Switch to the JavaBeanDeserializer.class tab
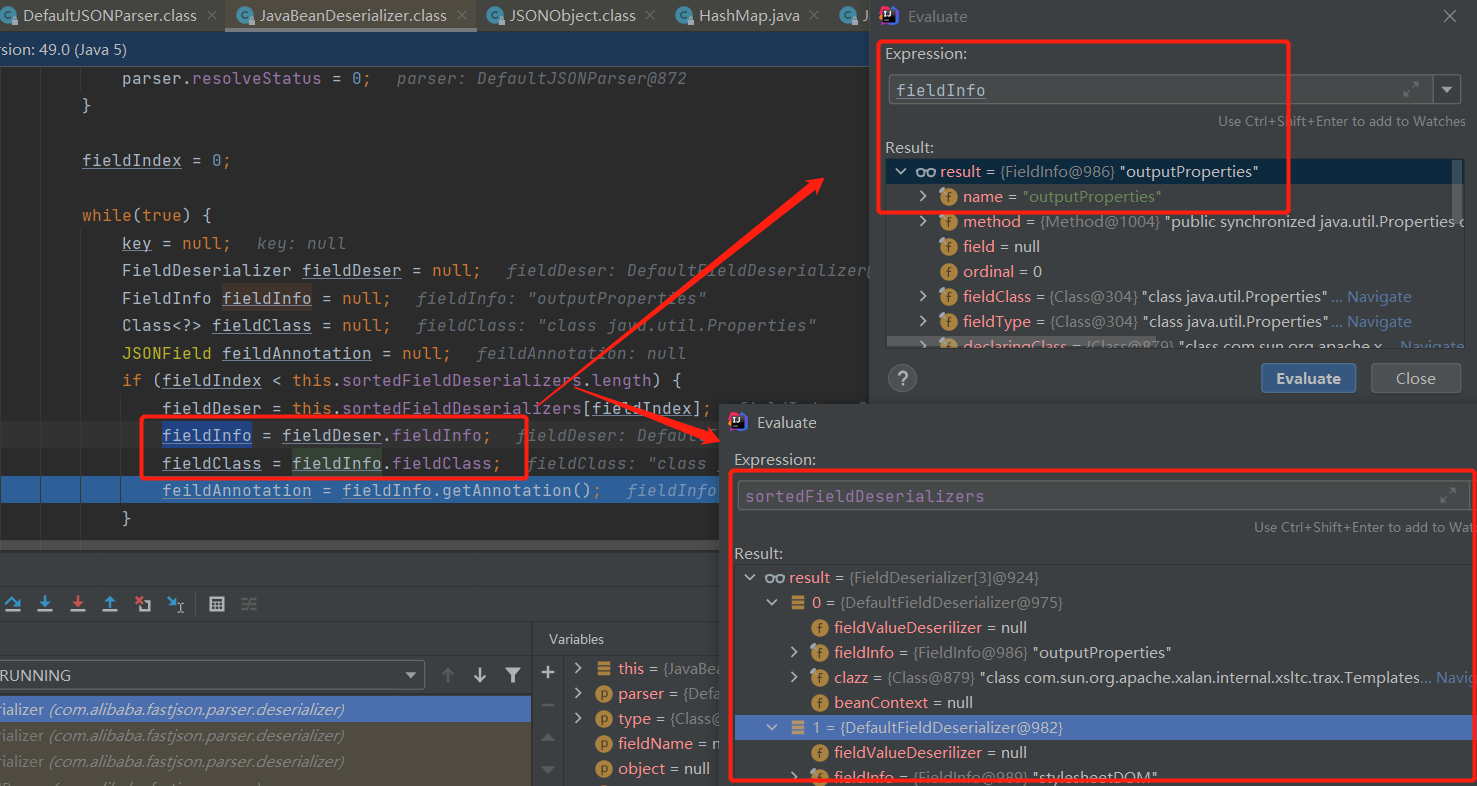 350,15
